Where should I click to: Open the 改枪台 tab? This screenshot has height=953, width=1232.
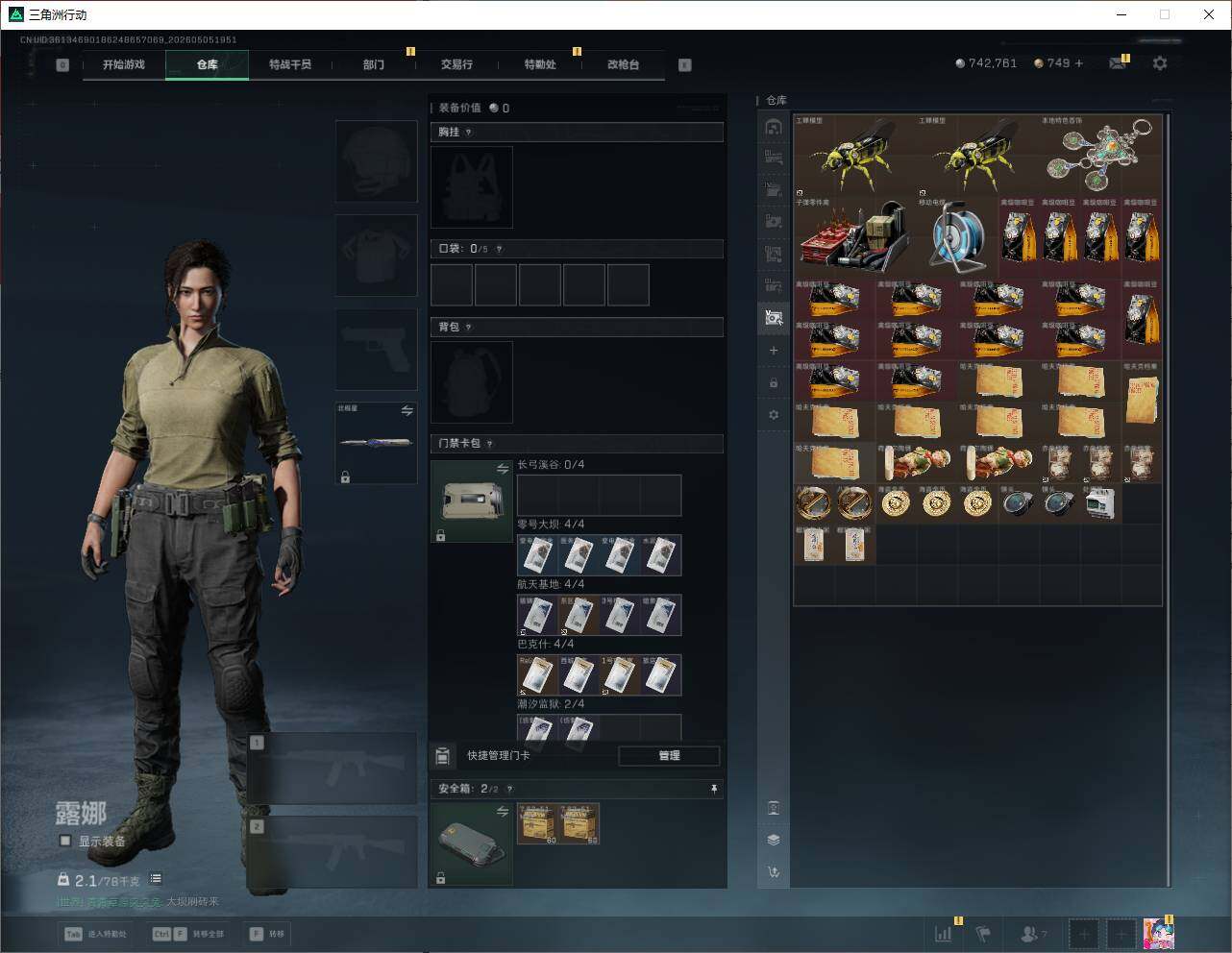click(623, 64)
